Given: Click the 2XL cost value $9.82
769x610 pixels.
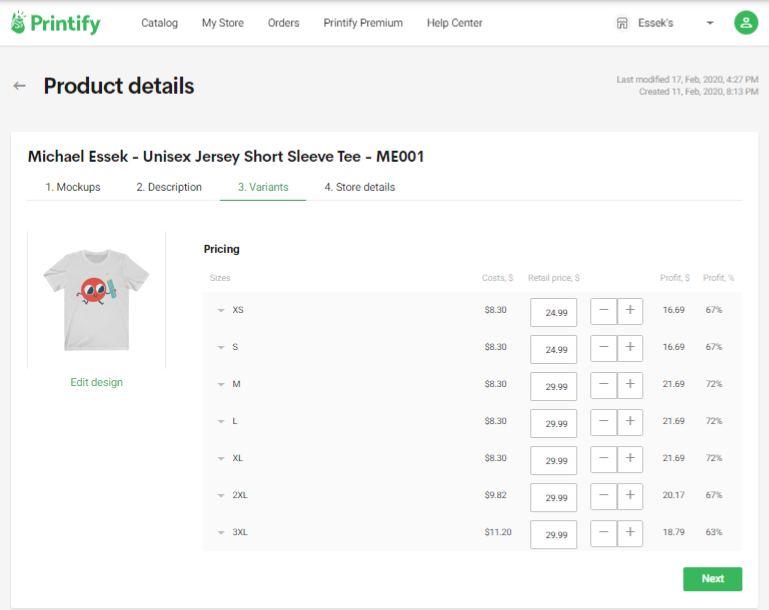Looking at the screenshot, I should click(x=495, y=495).
